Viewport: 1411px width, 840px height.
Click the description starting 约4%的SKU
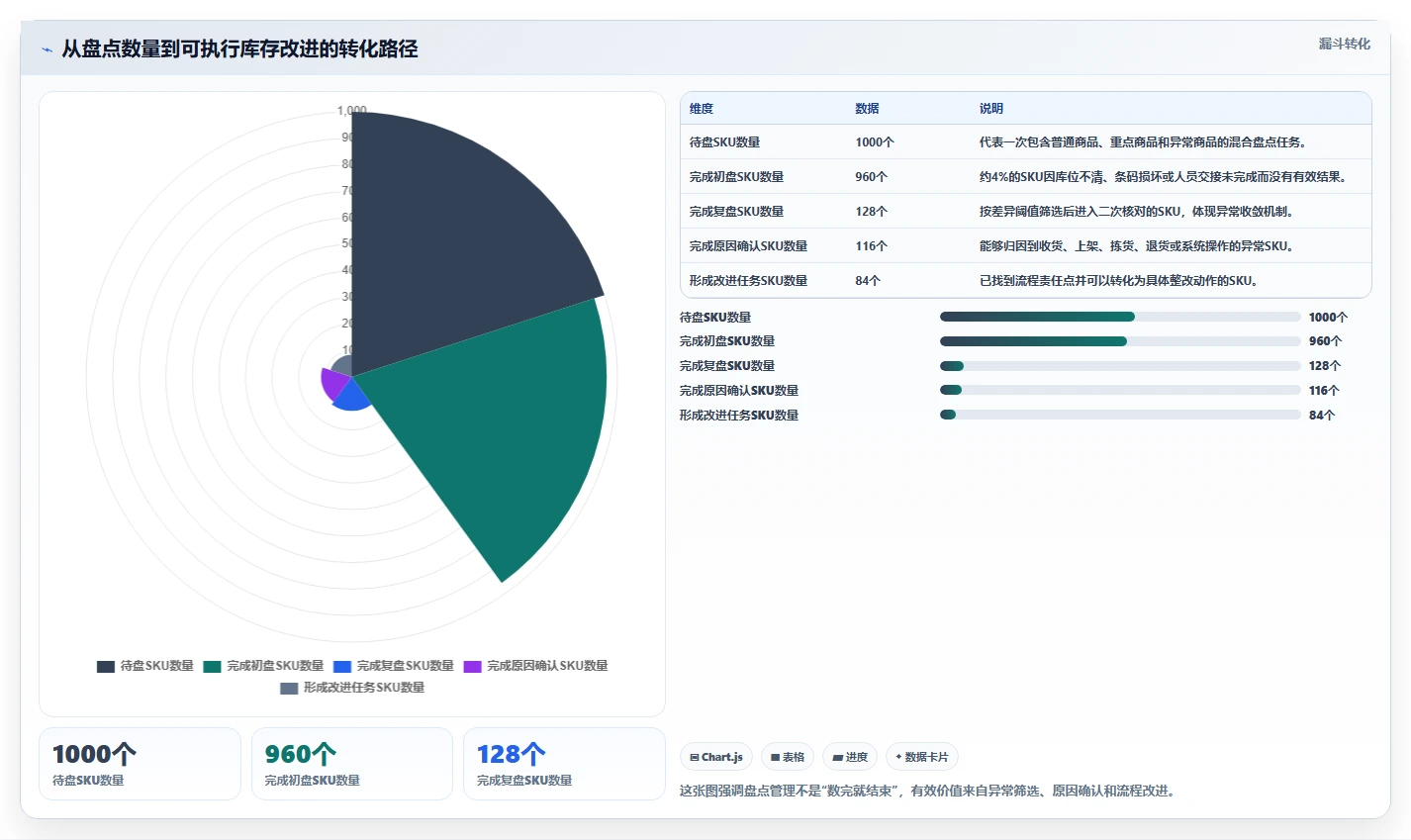tap(1163, 177)
